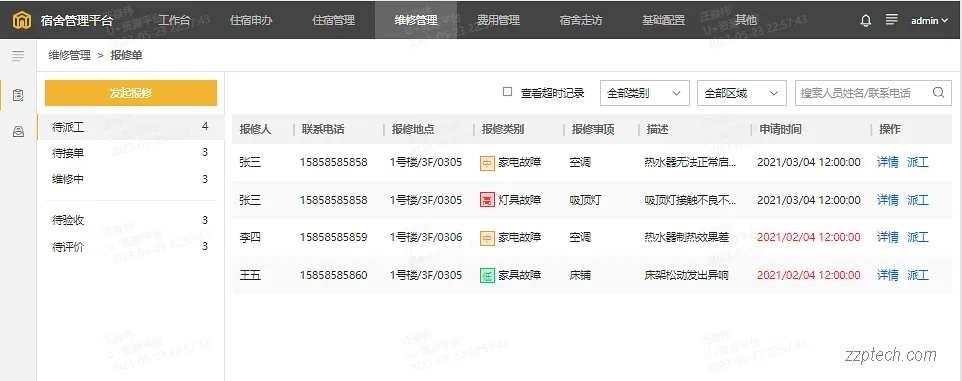Click description 吸顶灯接触不良不…

click(690, 200)
